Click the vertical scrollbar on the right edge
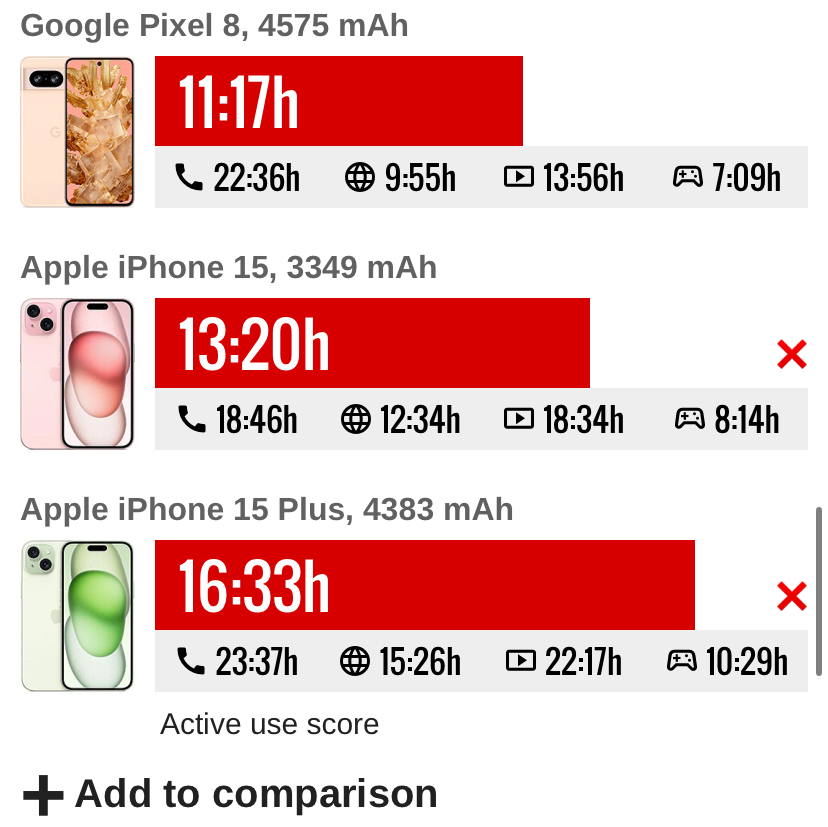 pos(818,591)
